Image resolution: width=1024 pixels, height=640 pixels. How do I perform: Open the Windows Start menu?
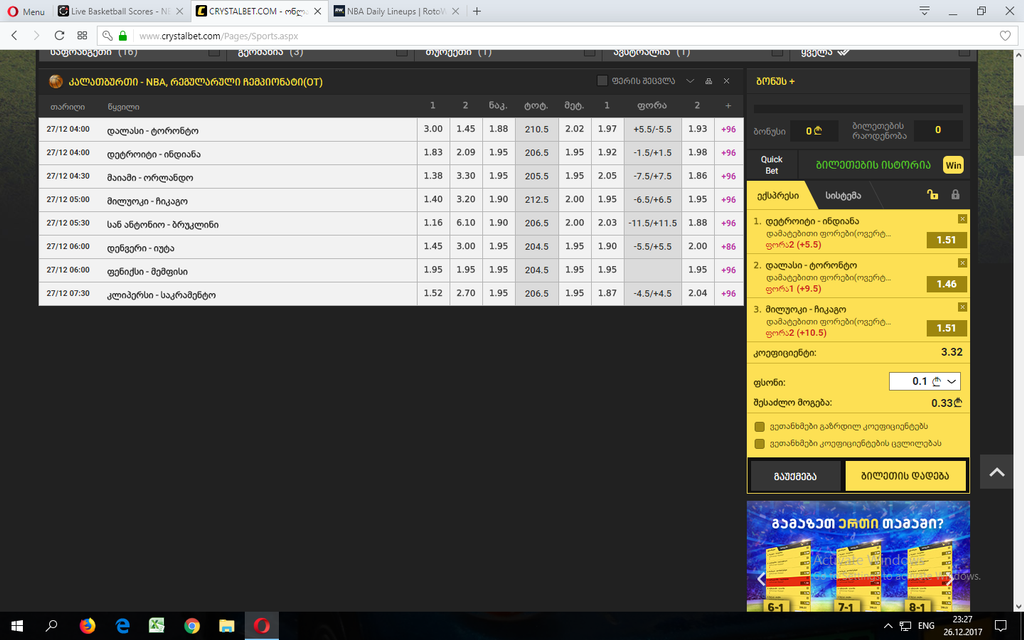tap(17, 626)
